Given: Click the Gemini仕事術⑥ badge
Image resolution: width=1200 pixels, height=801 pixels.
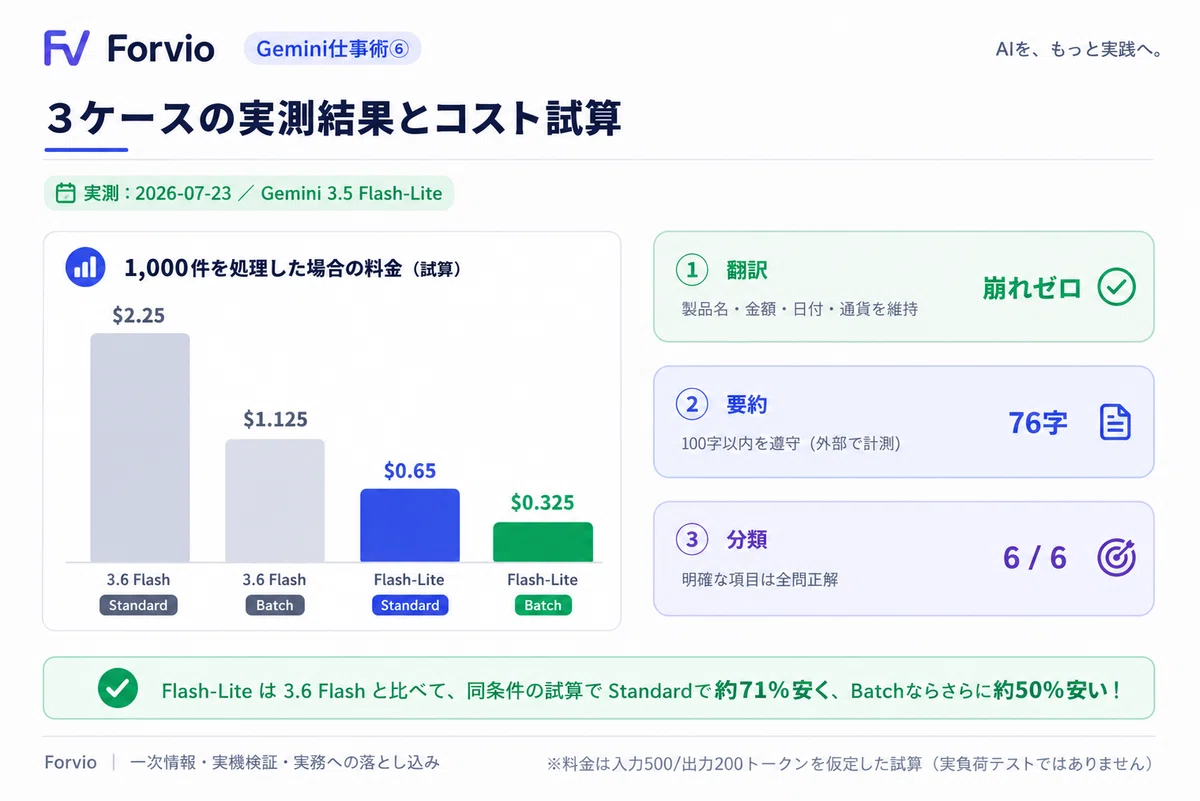Looking at the screenshot, I should tap(333, 48).
